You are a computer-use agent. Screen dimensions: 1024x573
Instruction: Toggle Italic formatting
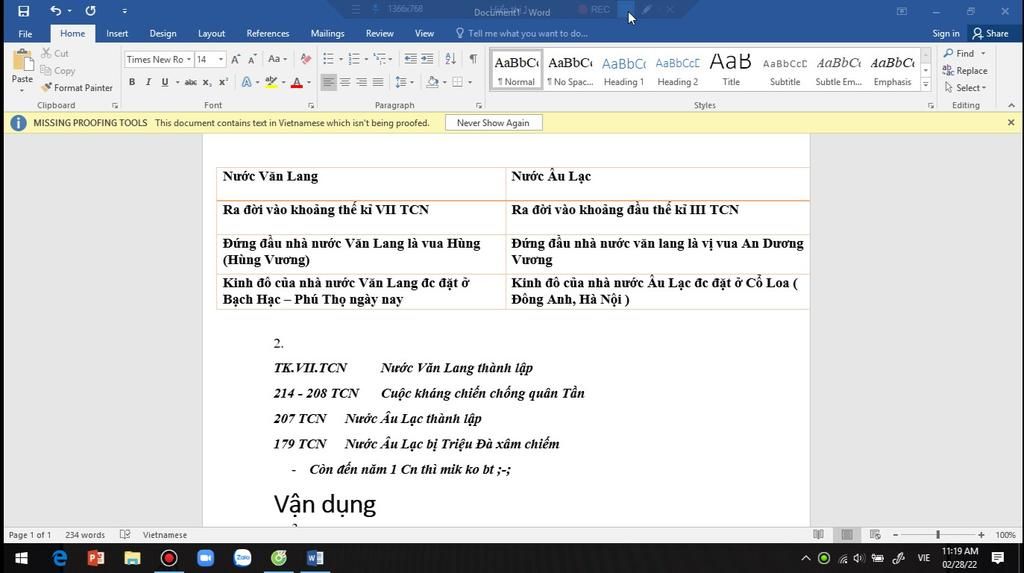[148, 82]
